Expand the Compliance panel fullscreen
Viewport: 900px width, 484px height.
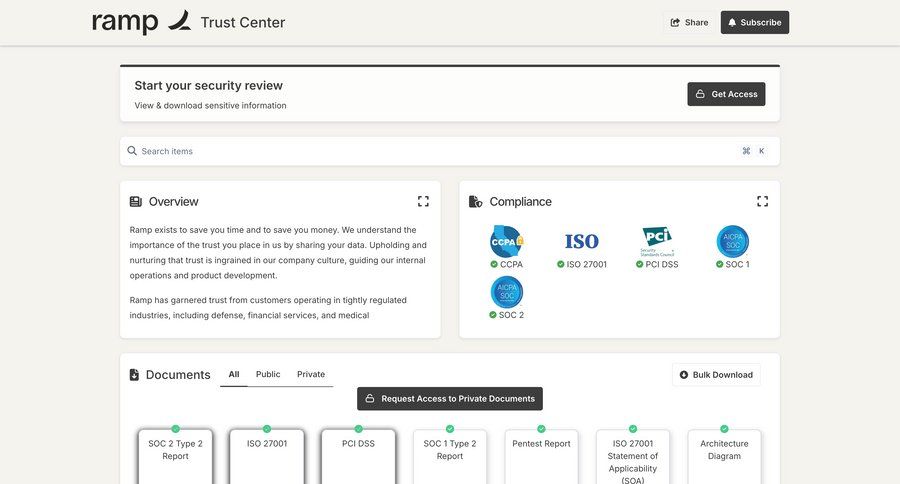coord(762,202)
